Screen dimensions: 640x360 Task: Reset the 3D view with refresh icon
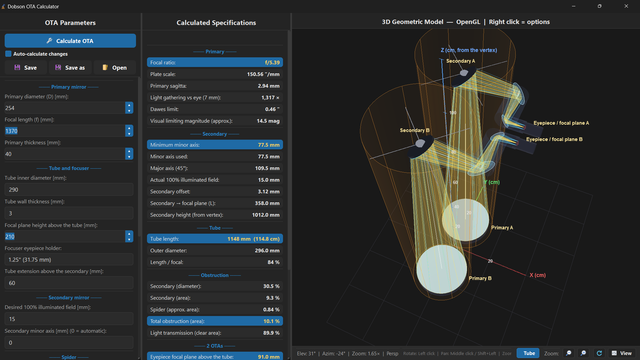click(x=599, y=353)
